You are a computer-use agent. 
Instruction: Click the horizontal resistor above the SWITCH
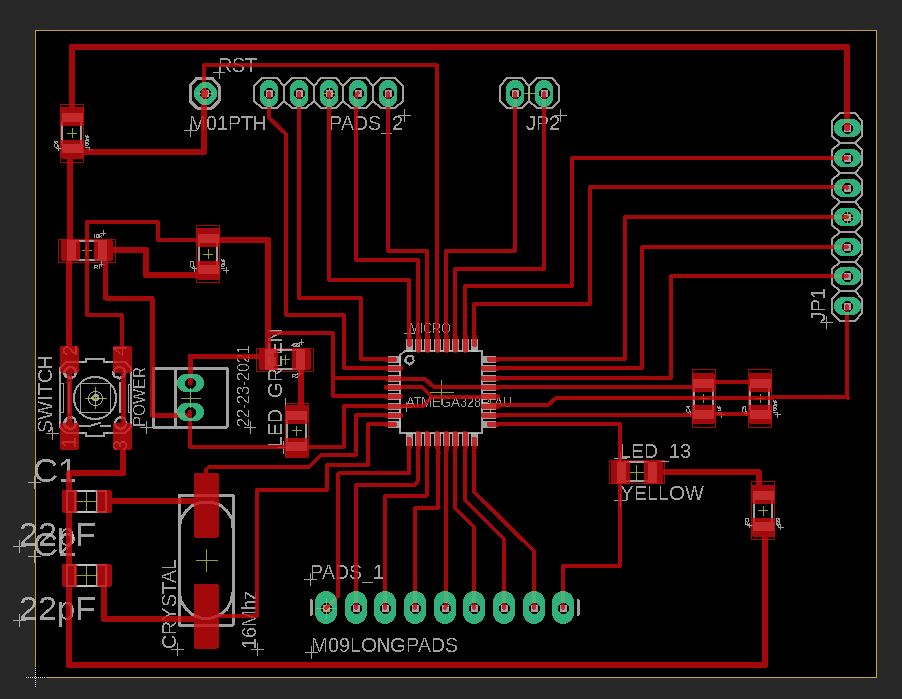[x=87, y=251]
